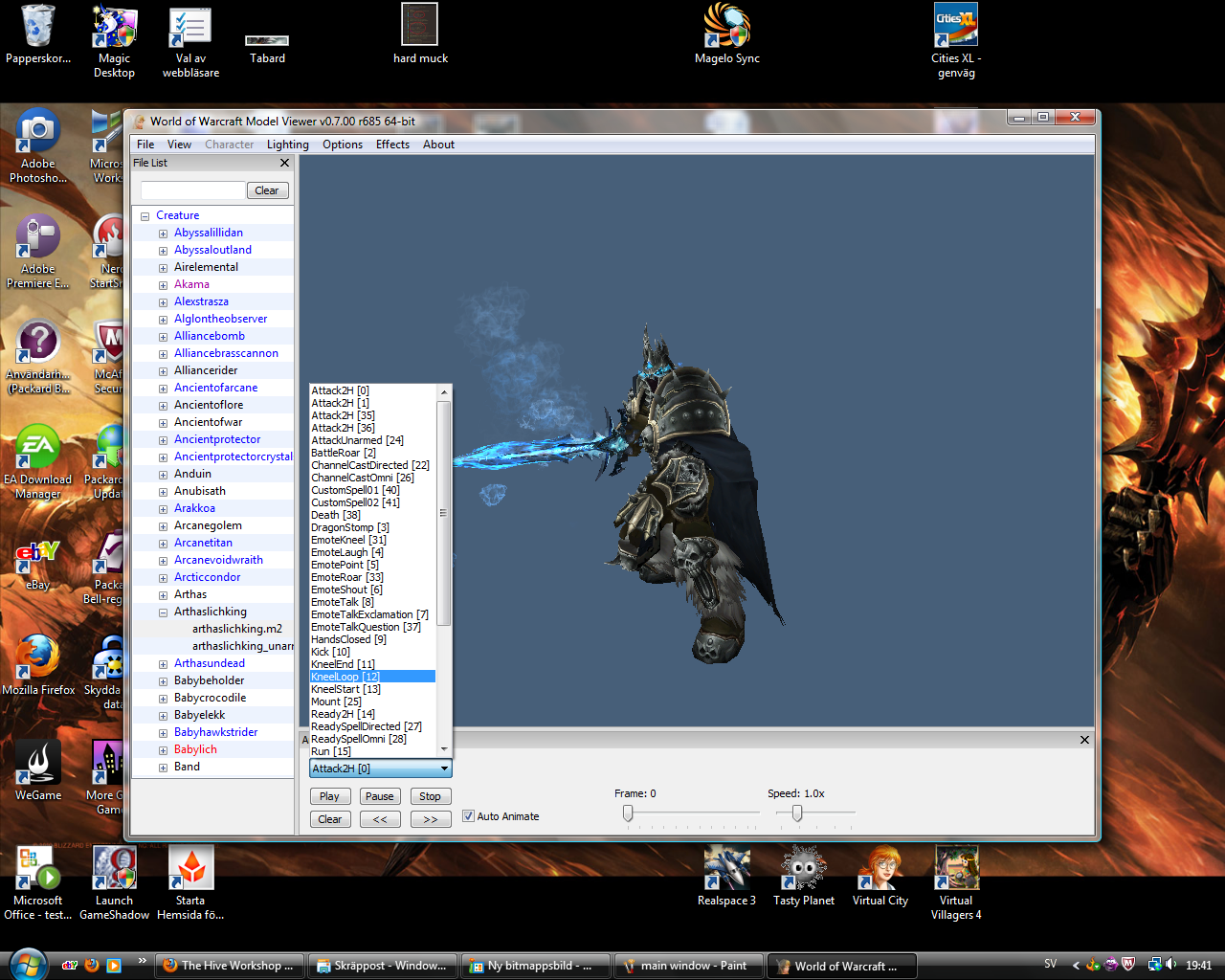Open eBay desktop shortcut
This screenshot has height=980, width=1225.
click(38, 565)
